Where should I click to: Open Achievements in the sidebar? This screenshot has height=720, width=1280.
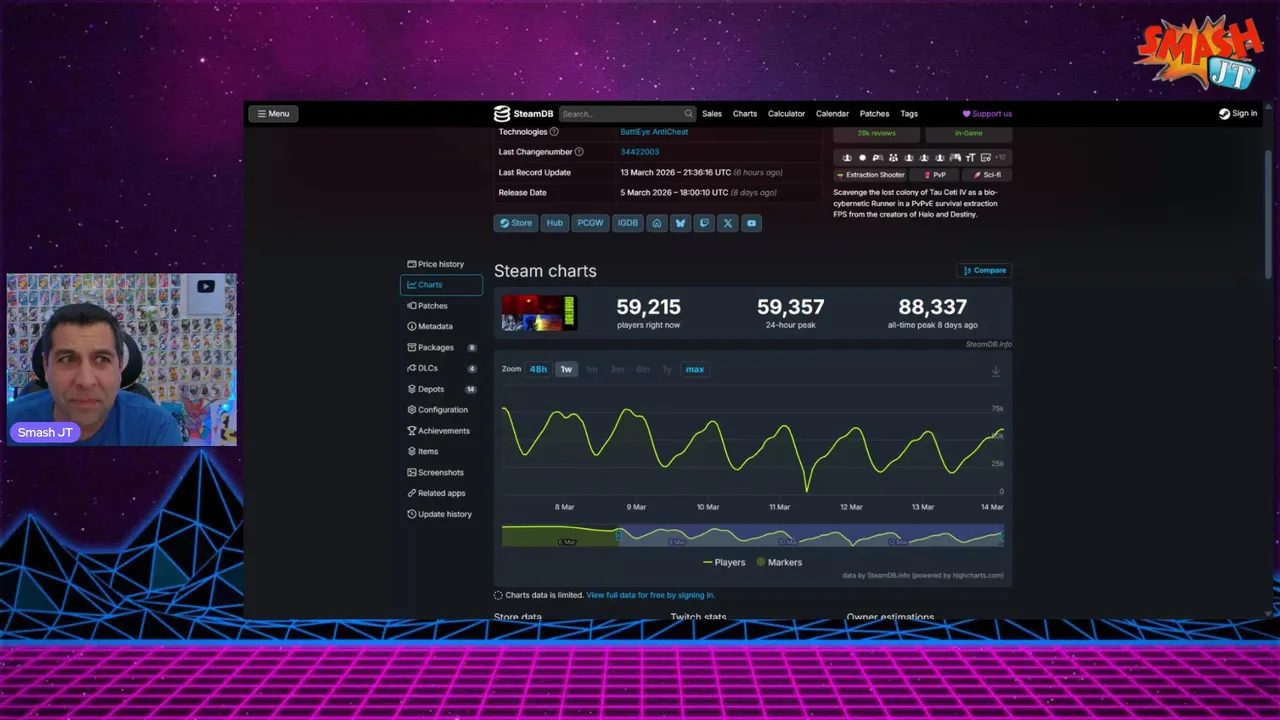click(440, 431)
